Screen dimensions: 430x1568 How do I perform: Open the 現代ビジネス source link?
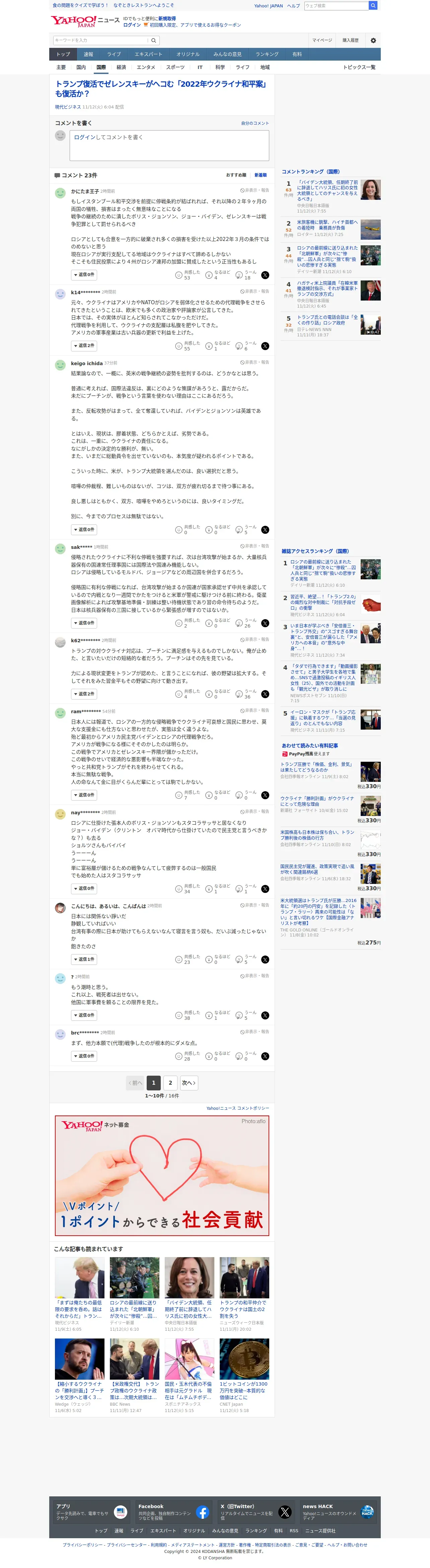coord(68,107)
